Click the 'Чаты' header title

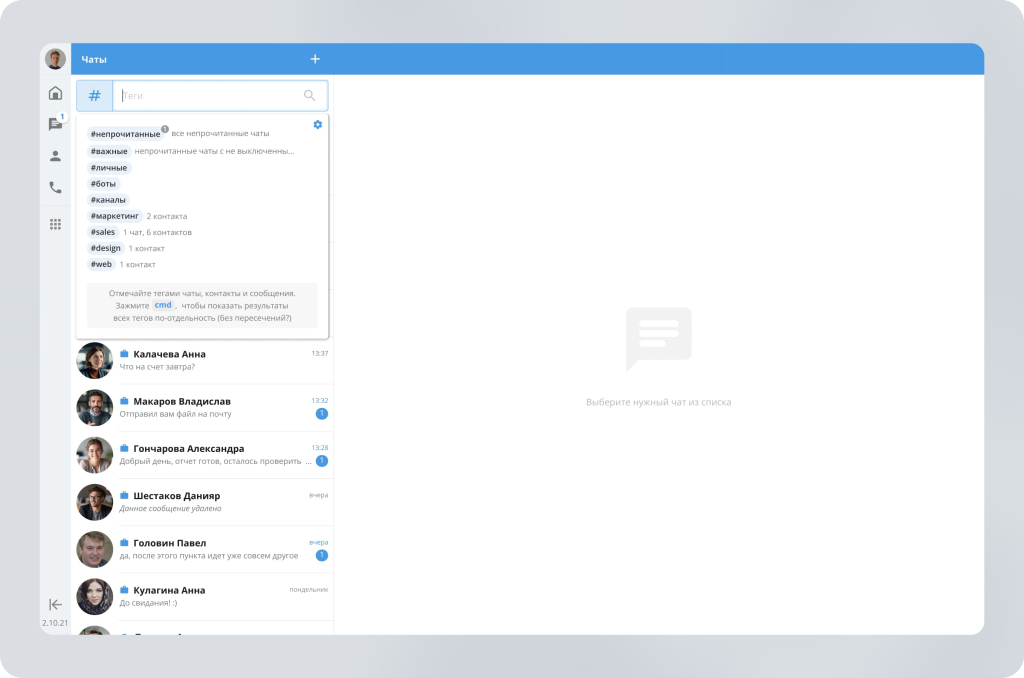93,59
